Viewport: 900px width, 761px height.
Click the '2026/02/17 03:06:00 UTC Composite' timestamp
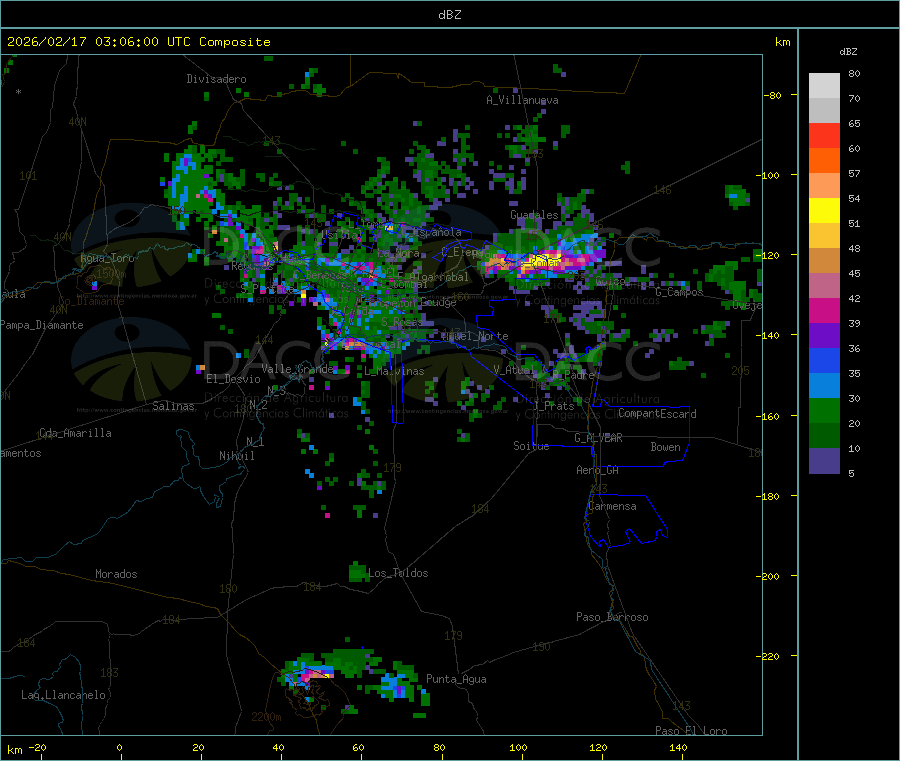139,42
